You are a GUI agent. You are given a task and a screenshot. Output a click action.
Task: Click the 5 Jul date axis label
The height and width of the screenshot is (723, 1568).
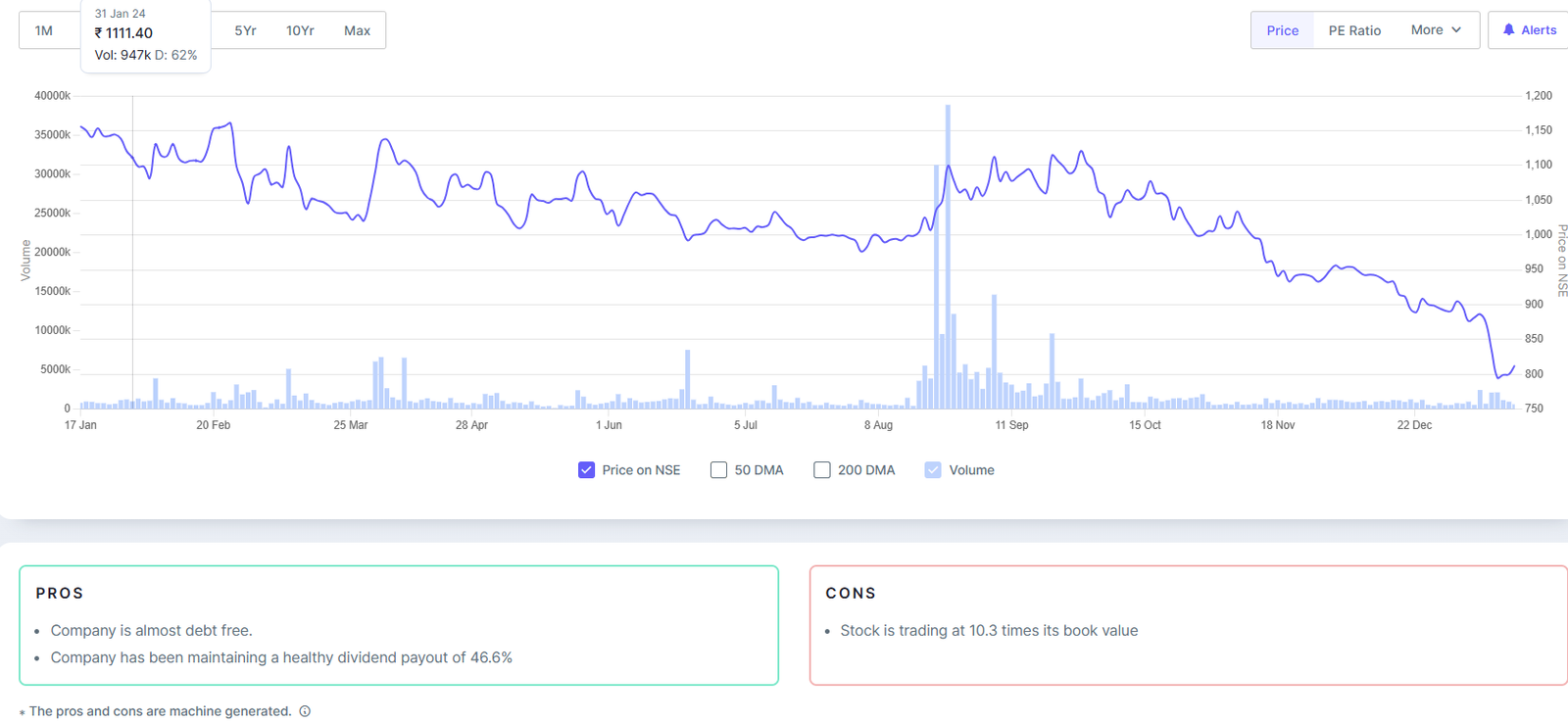coord(746,425)
